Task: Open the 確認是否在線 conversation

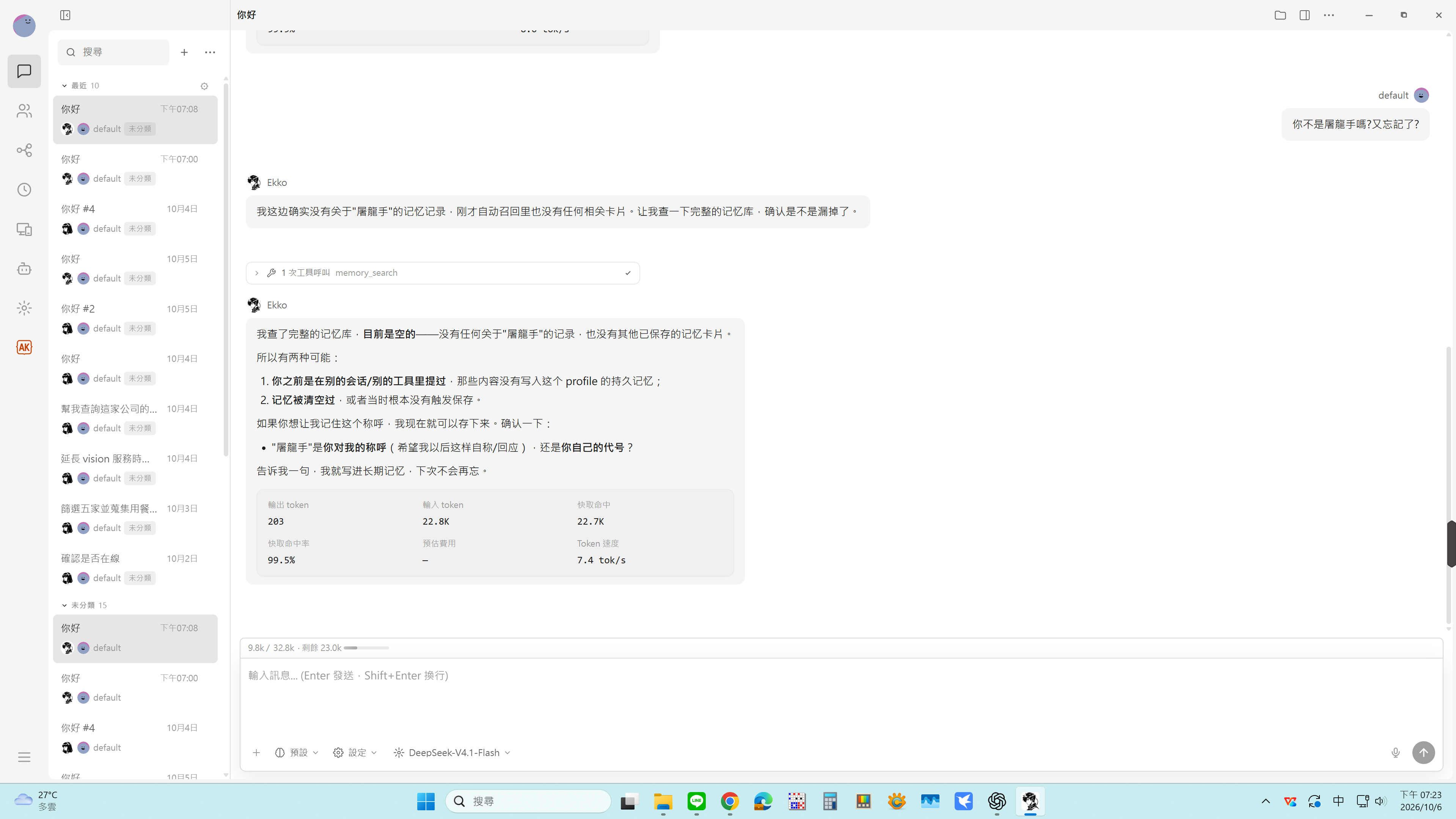Action: pyautogui.click(x=135, y=568)
